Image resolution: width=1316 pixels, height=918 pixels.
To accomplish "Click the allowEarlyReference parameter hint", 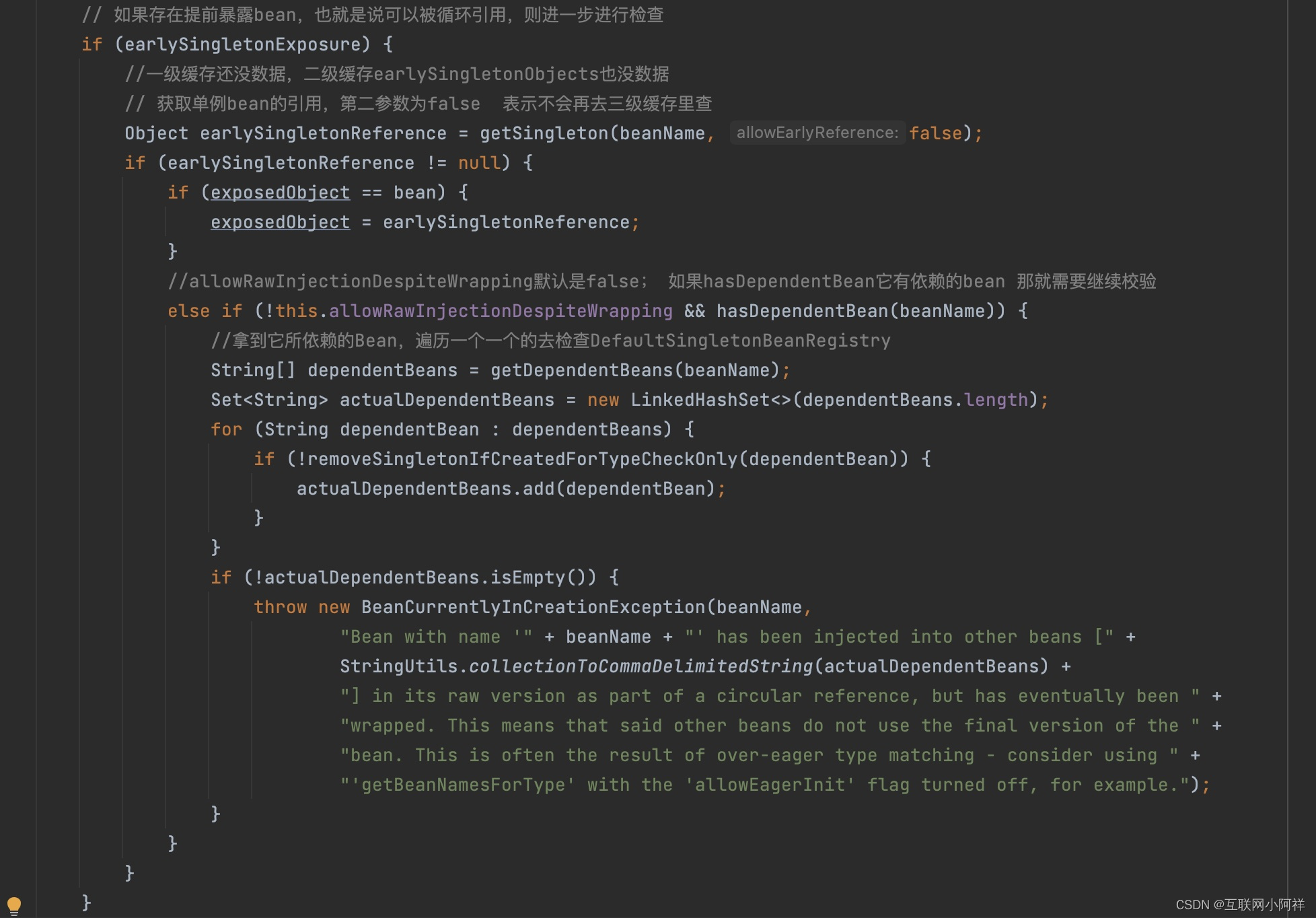I will (x=817, y=133).
